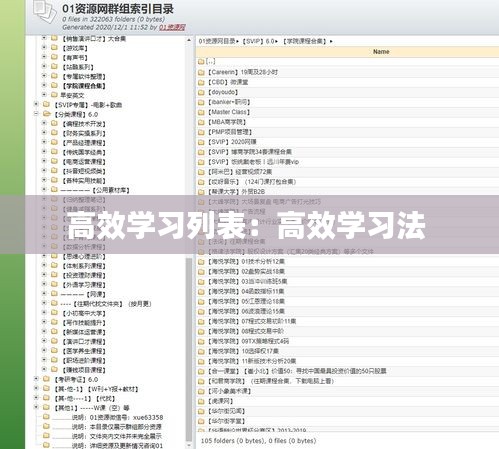Viewport: 499px width, 449px height.
Task: Click the folder icon of 【Master Class】
Action: [x=201, y=112]
